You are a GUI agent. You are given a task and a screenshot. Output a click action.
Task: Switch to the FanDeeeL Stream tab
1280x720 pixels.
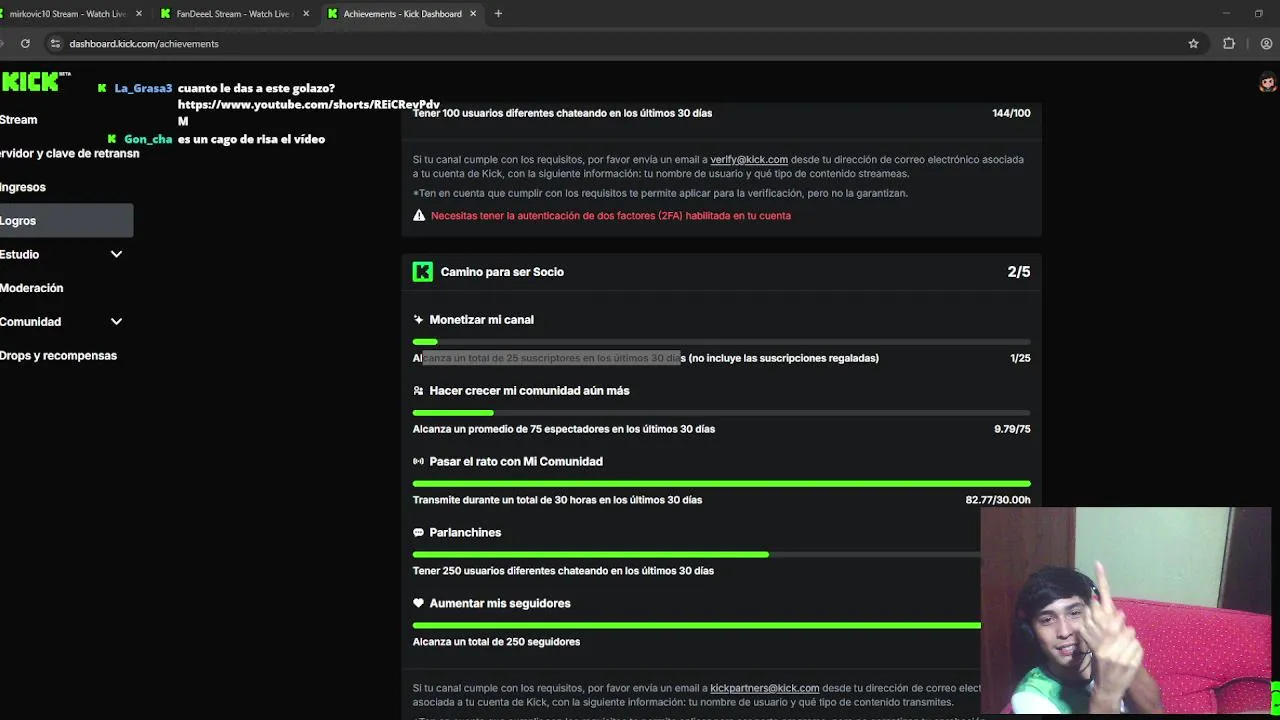pyautogui.click(x=233, y=14)
